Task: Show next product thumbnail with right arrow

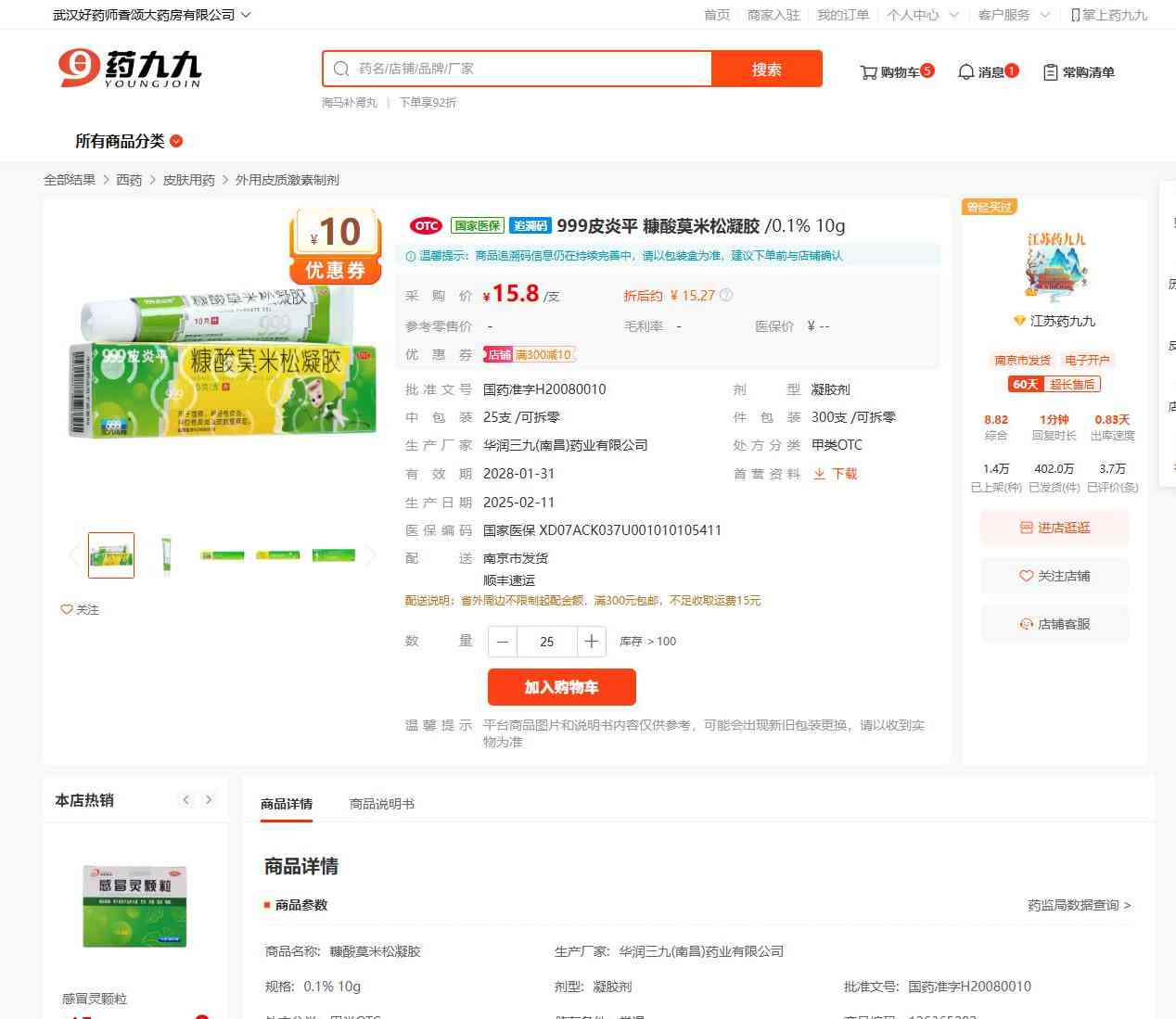Action: click(371, 555)
